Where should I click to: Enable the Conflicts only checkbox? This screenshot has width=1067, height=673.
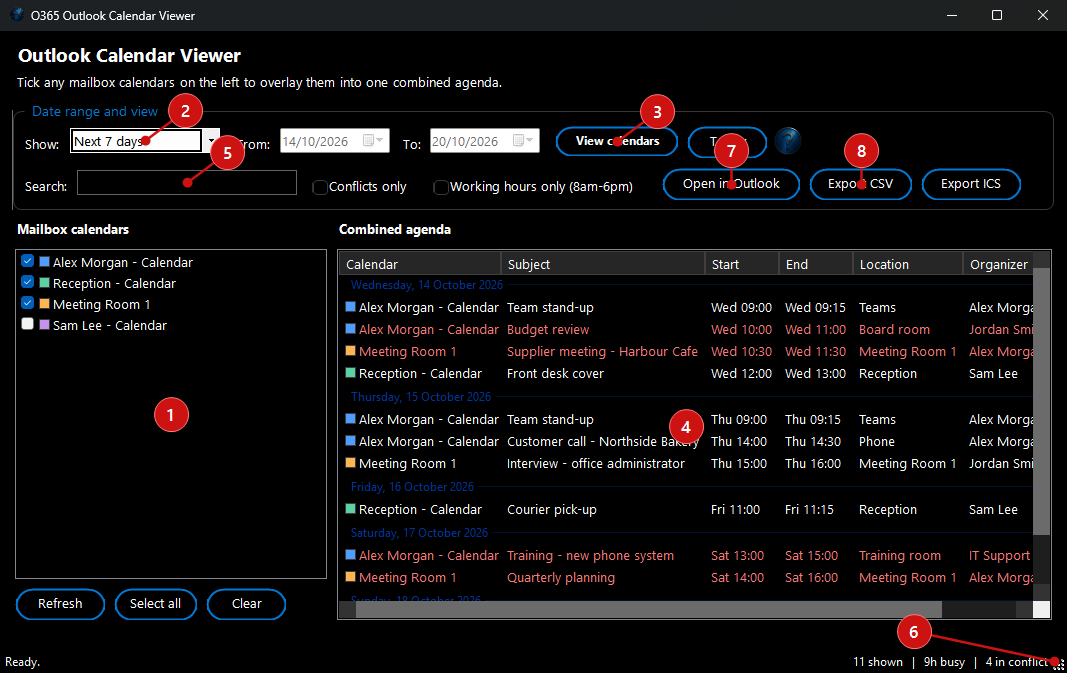tap(320, 187)
